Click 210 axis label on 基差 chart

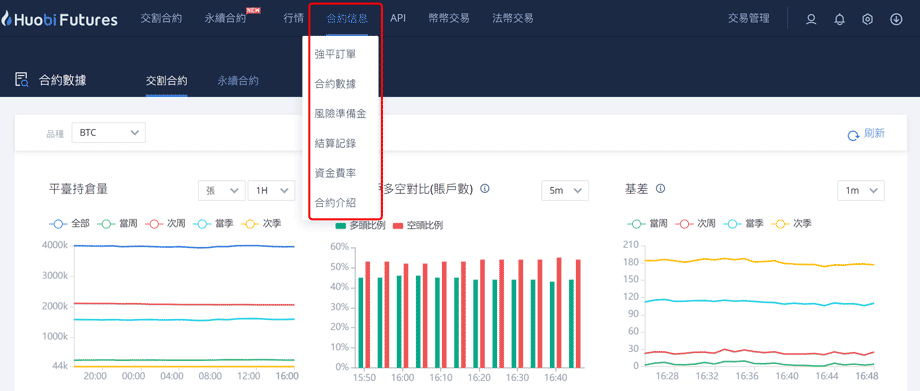631,245
